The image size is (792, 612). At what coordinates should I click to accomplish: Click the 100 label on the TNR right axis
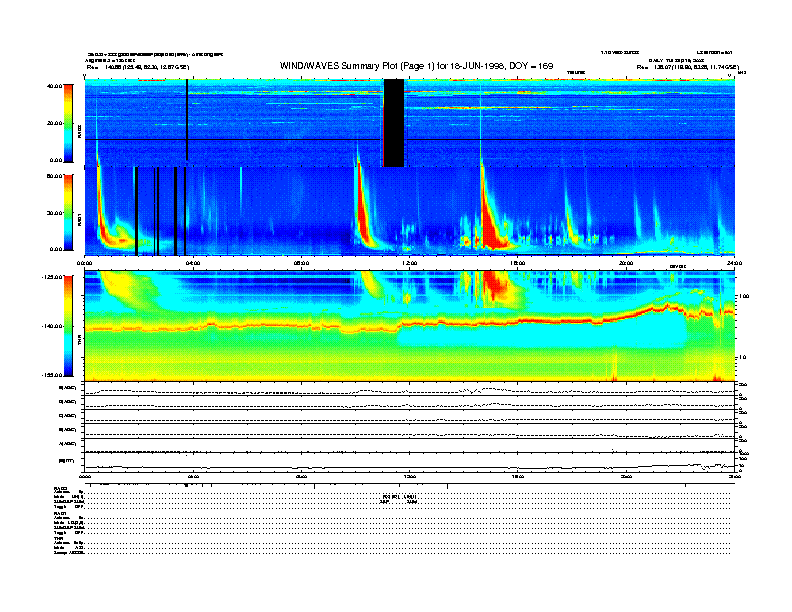tap(745, 296)
